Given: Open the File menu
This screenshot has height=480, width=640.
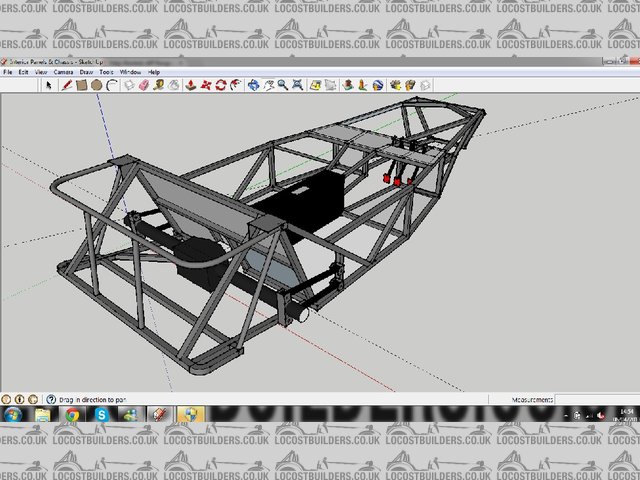Looking at the screenshot, I should click(9, 73).
